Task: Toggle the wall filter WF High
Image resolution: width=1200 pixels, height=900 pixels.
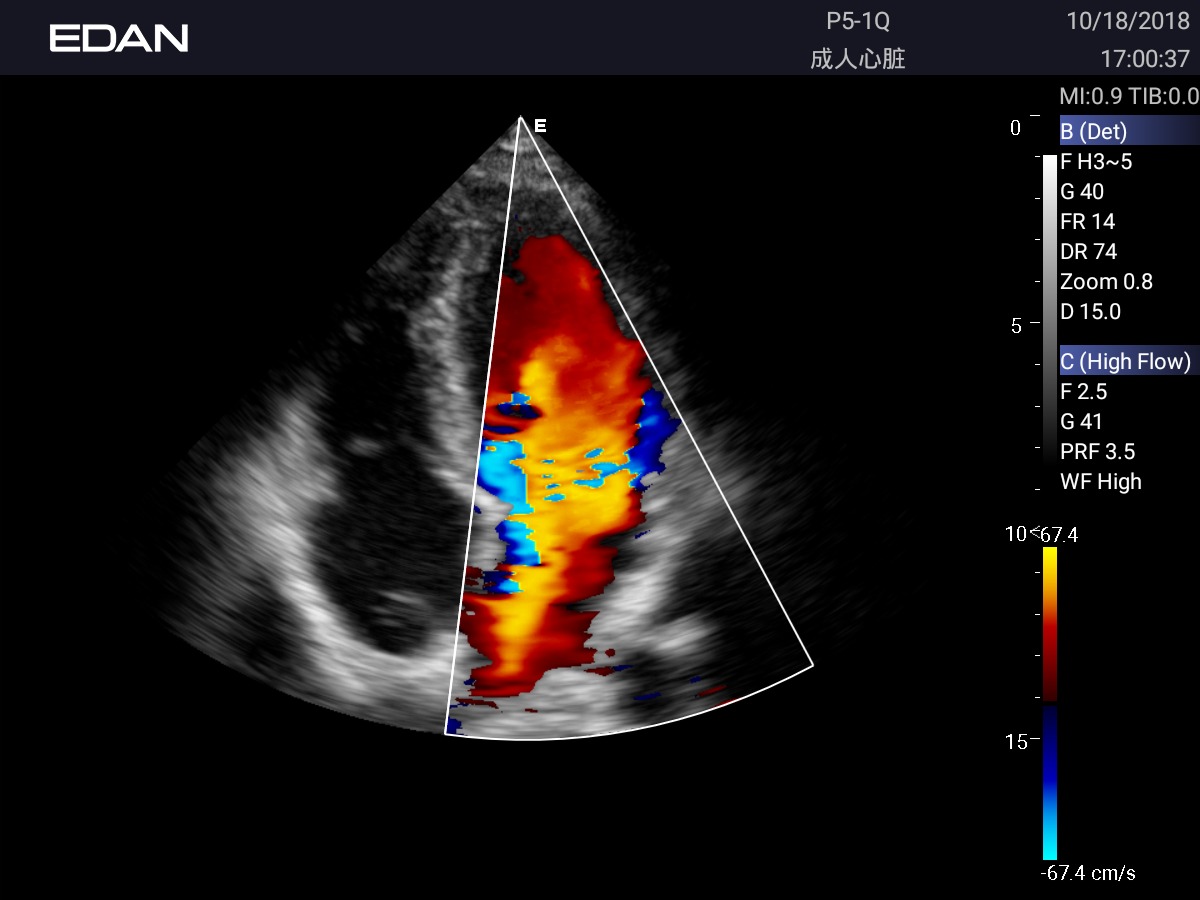Action: click(x=1100, y=481)
